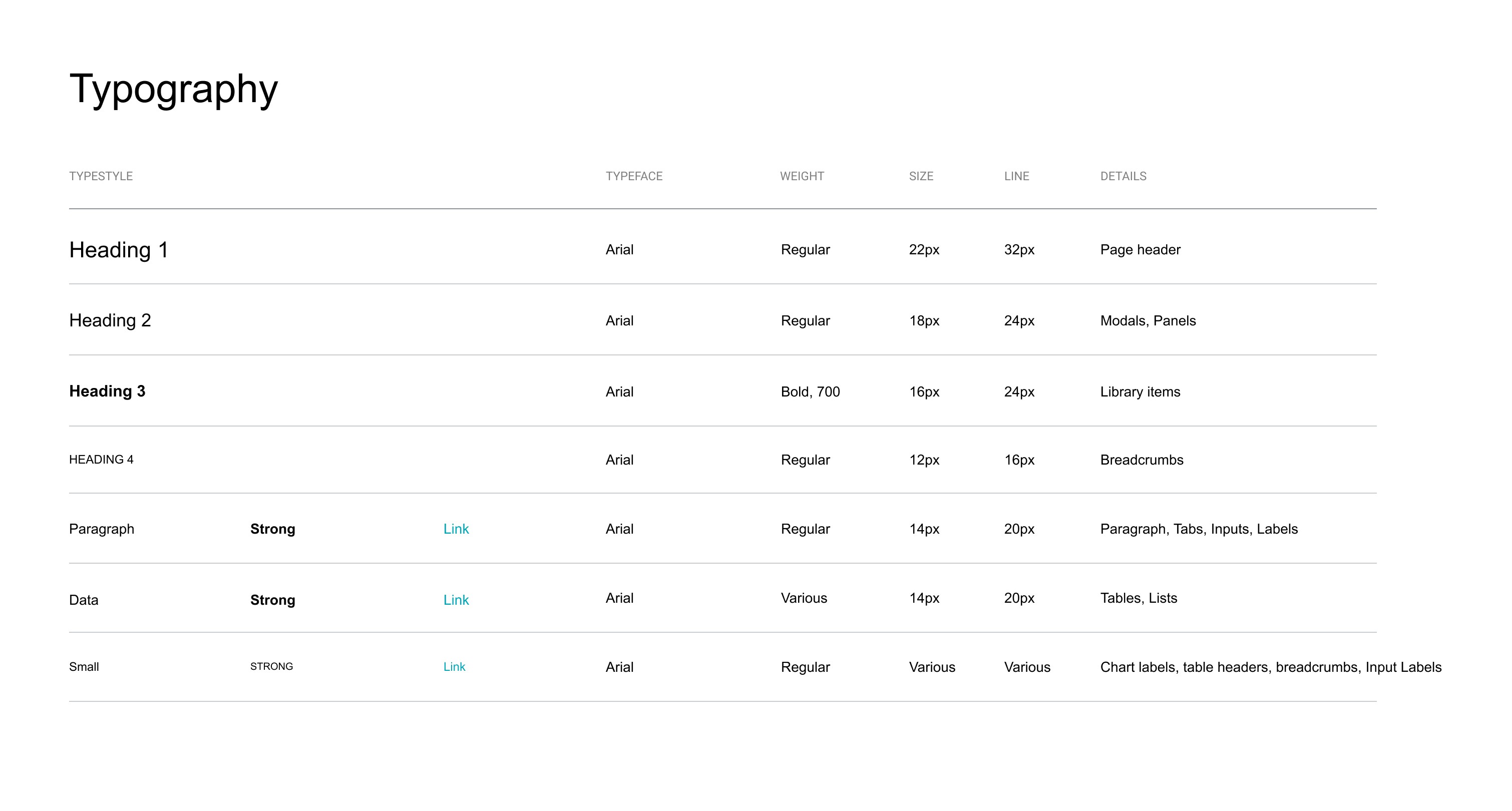1512x811 pixels.
Task: Click the Bold, 700 weight cell
Action: tap(810, 391)
